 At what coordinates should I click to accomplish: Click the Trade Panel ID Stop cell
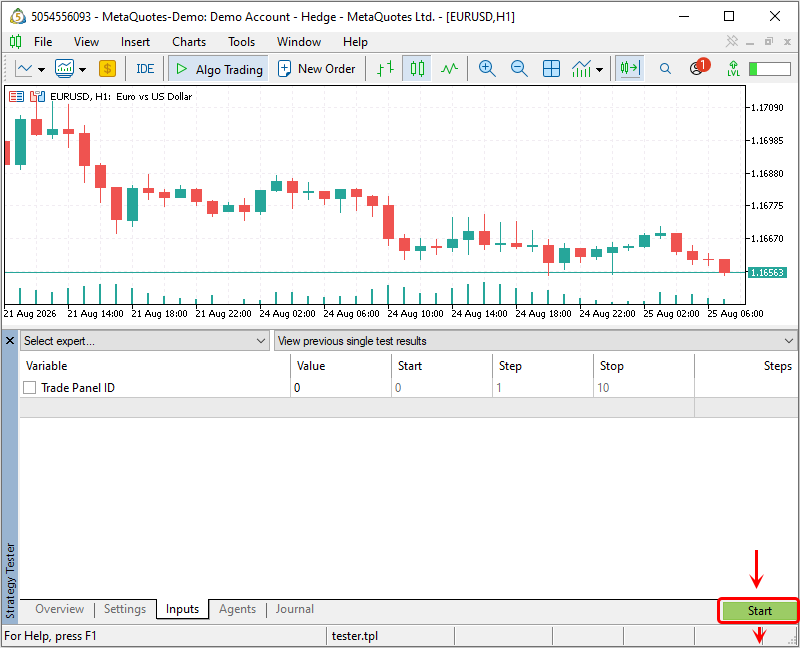pyautogui.click(x=644, y=388)
